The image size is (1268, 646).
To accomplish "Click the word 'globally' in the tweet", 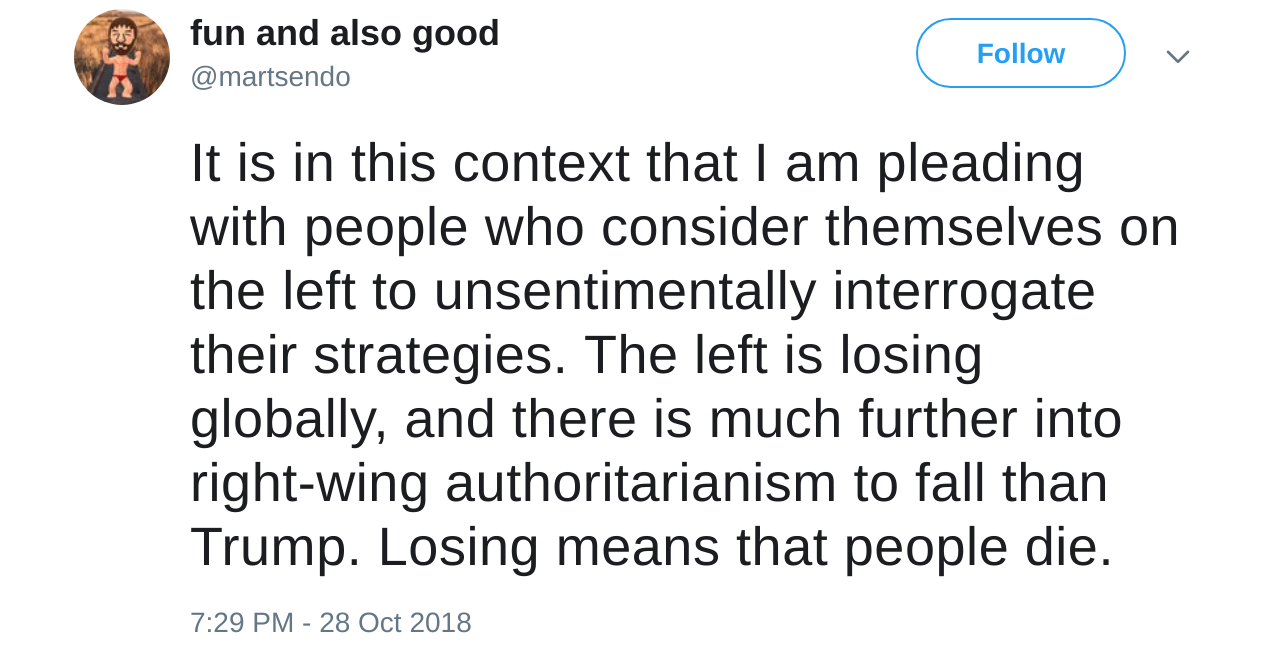I will click(282, 419).
